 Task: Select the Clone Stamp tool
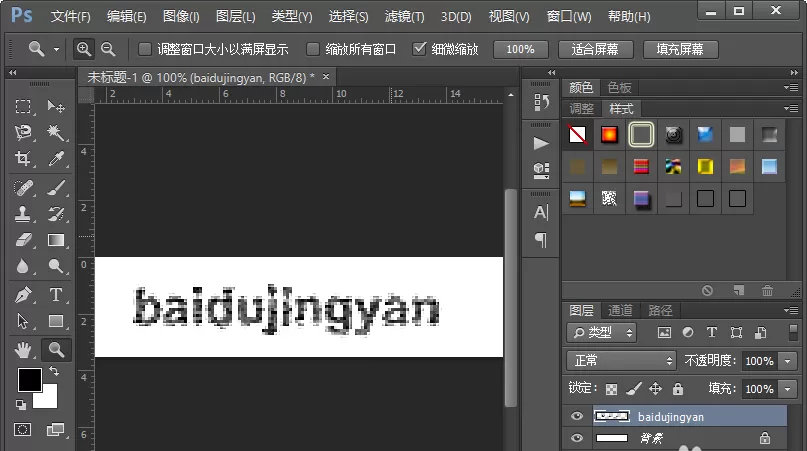(23, 214)
